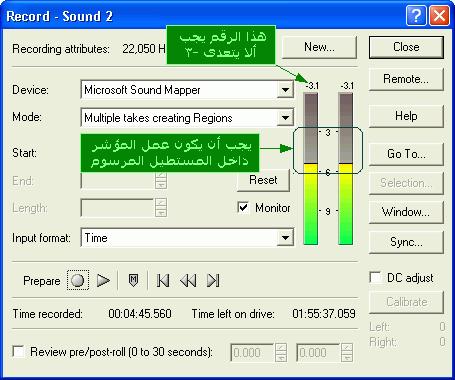Open the Remote... dialog
This screenshot has height=380, width=455.
pos(406,79)
